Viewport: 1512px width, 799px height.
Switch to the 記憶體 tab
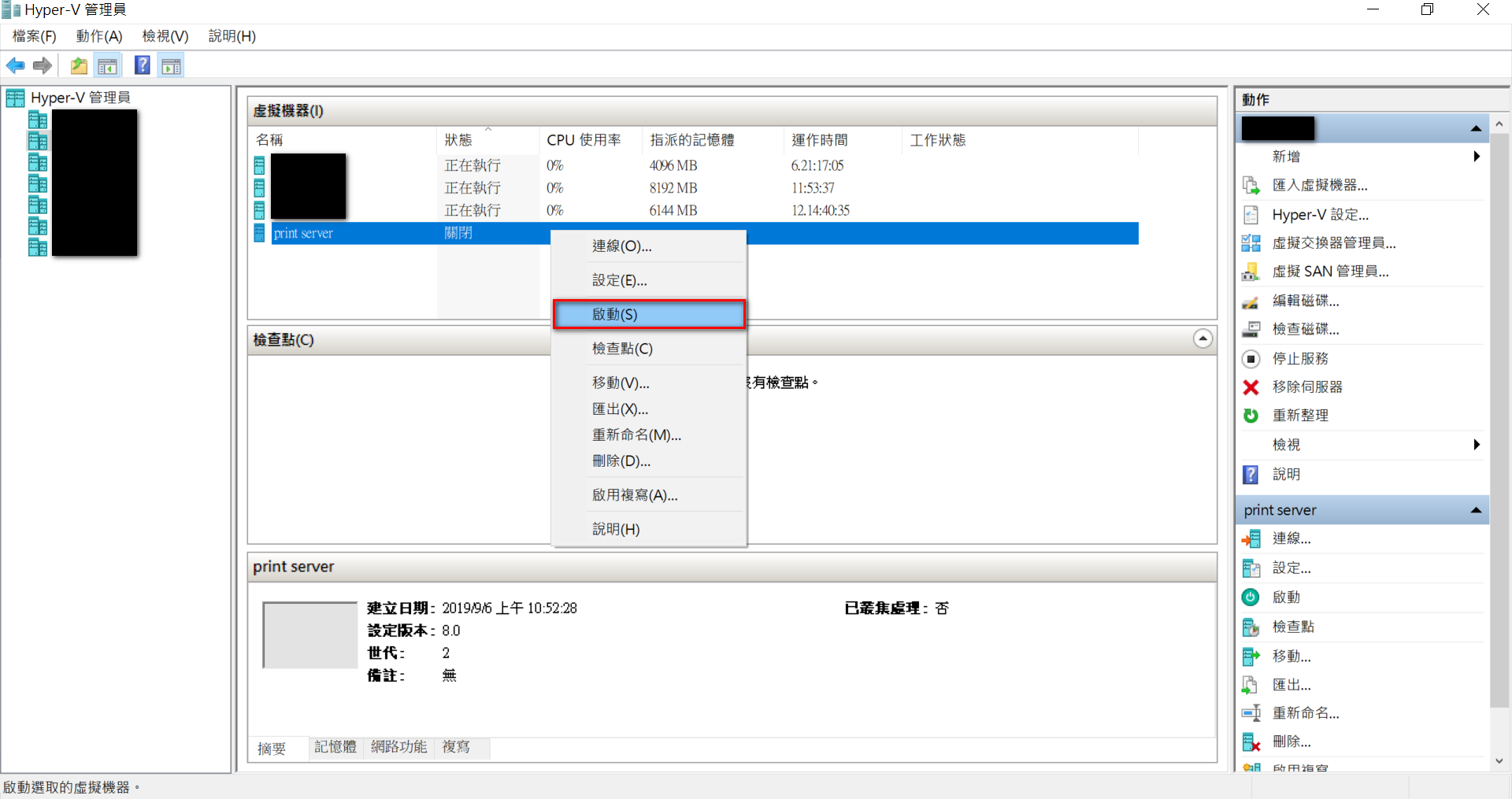click(x=335, y=747)
